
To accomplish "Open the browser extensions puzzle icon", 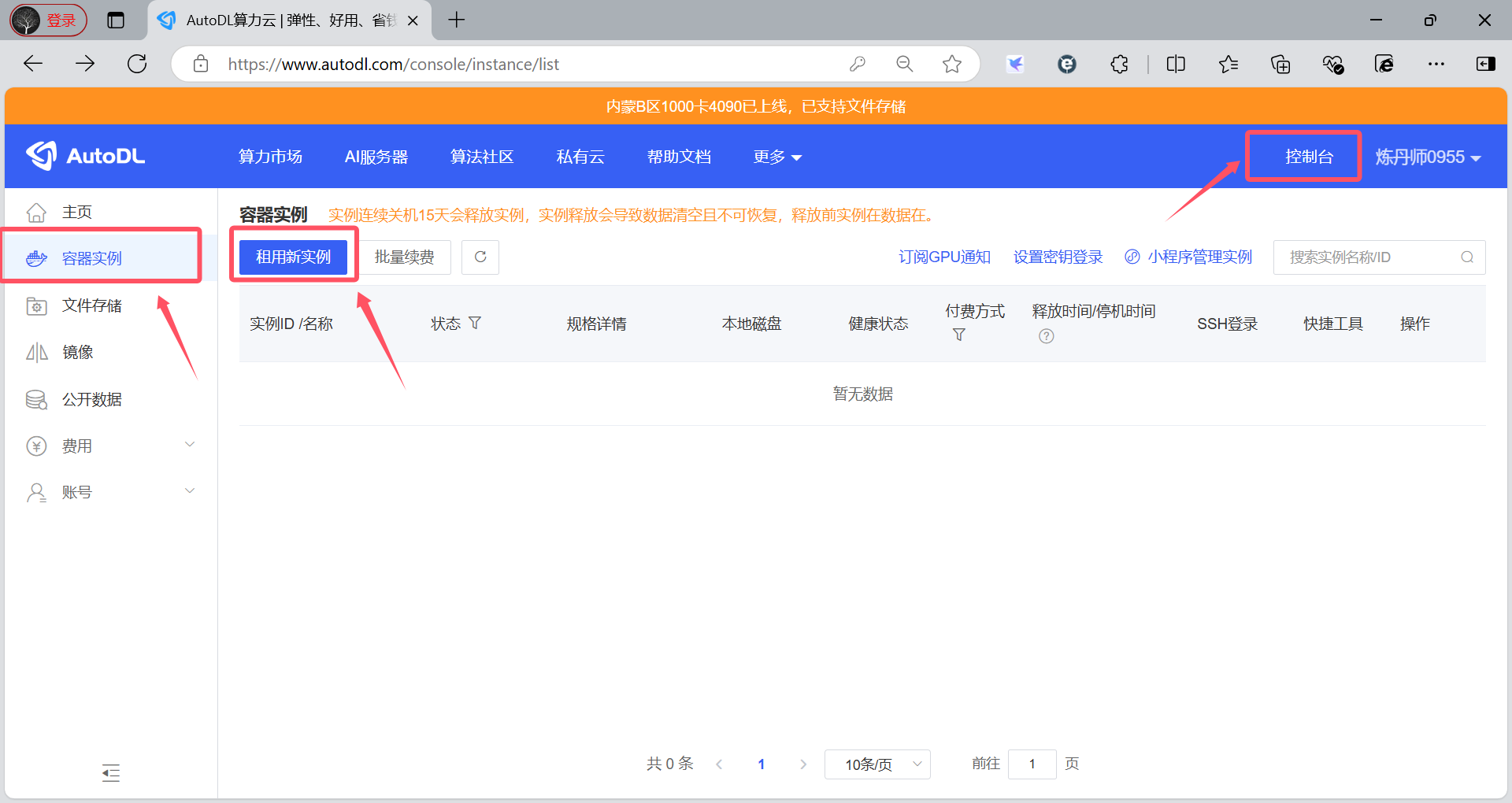I will pyautogui.click(x=1119, y=64).
